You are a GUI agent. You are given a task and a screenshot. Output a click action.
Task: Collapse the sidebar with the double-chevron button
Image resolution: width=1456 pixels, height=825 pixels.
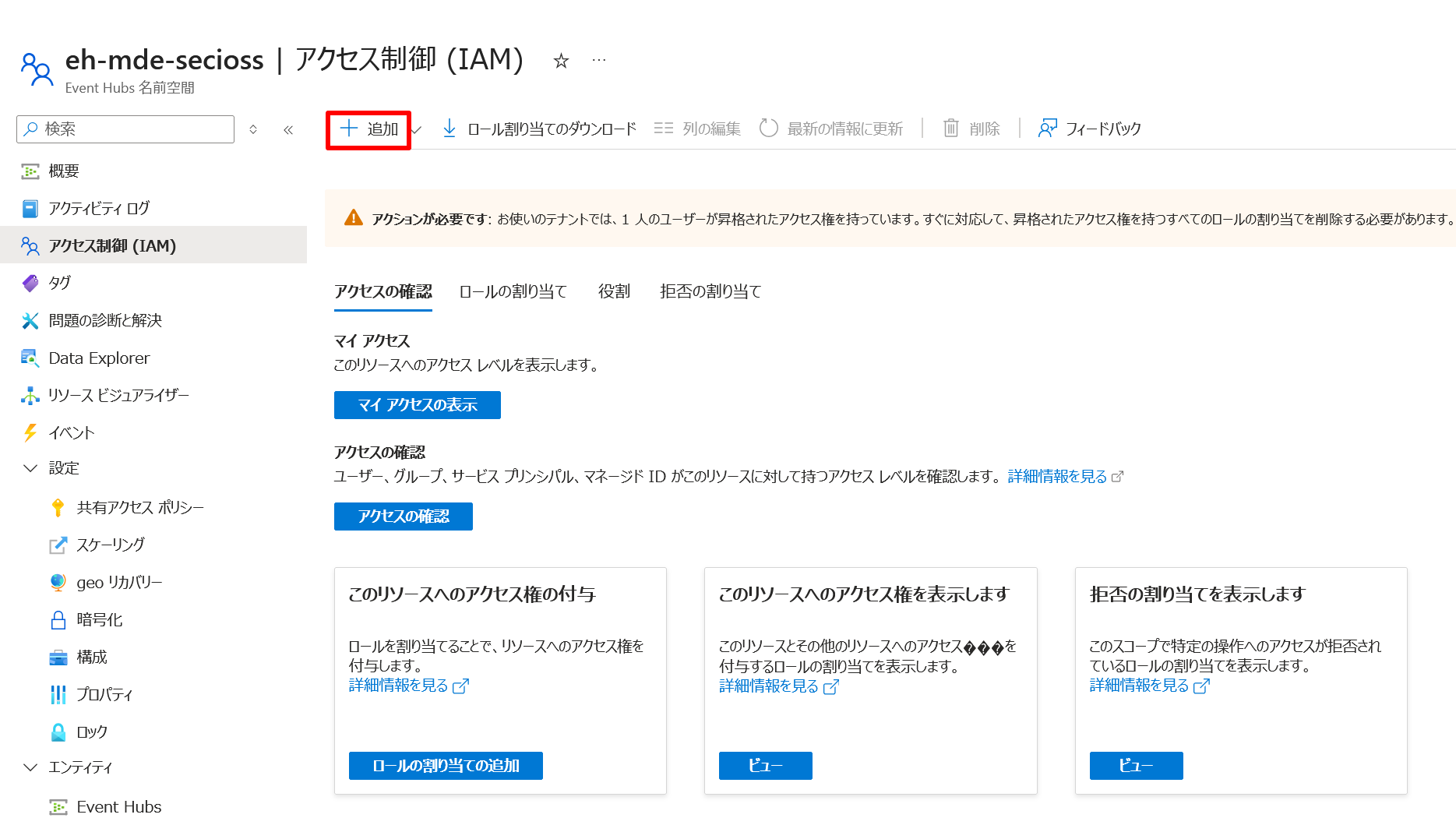pos(288,130)
